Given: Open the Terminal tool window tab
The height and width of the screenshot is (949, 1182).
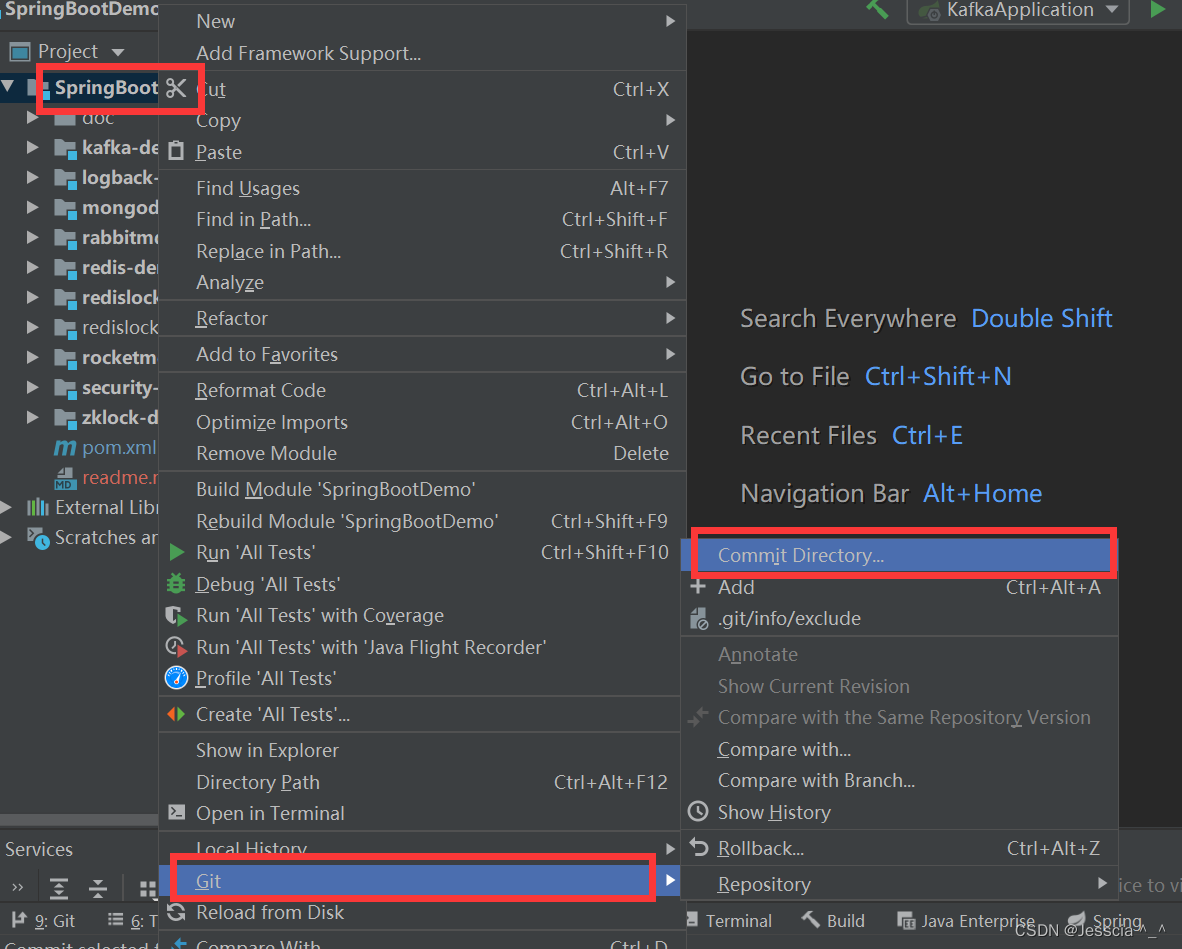Looking at the screenshot, I should pyautogui.click(x=729, y=920).
